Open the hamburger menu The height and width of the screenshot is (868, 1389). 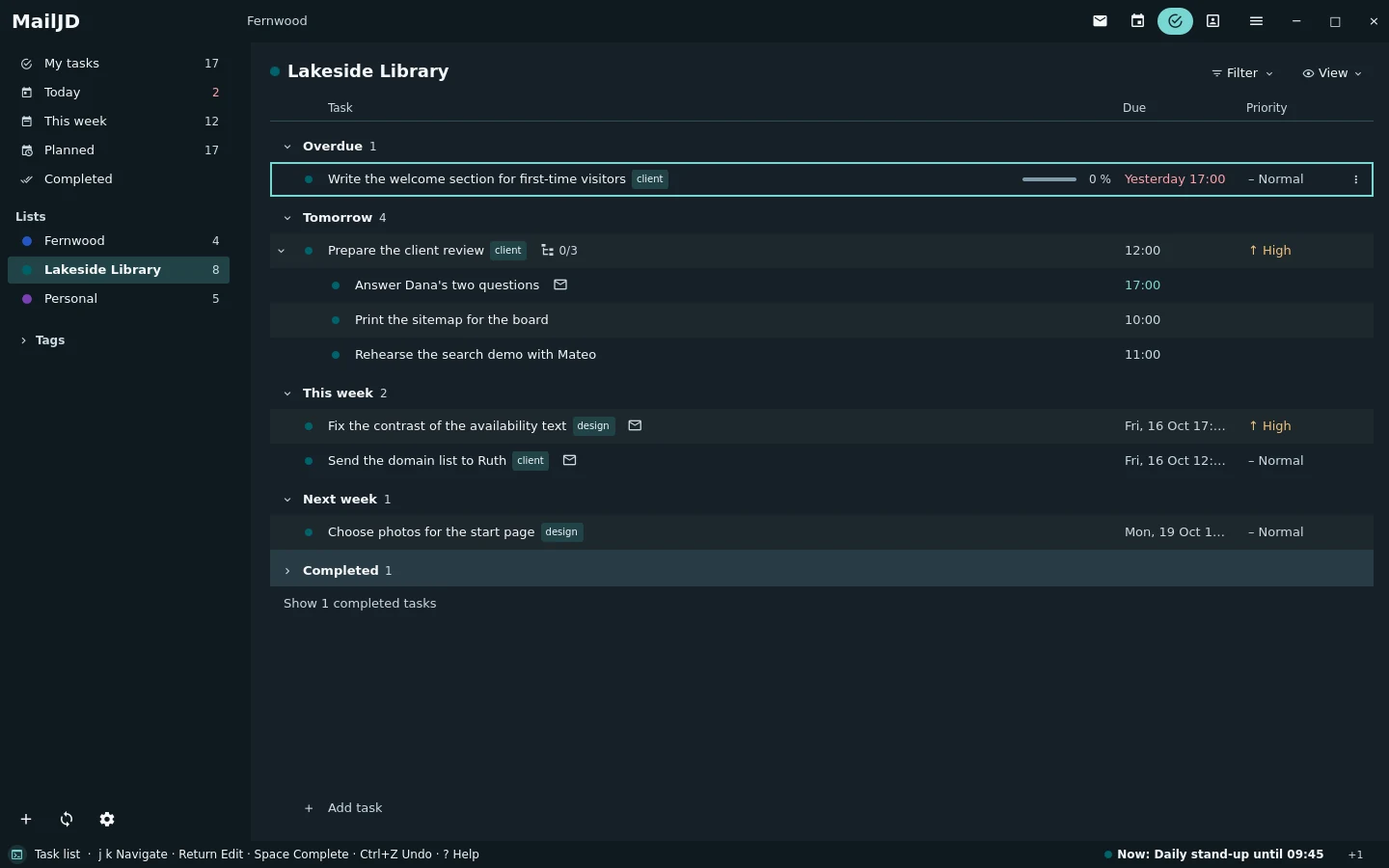coord(1256,21)
